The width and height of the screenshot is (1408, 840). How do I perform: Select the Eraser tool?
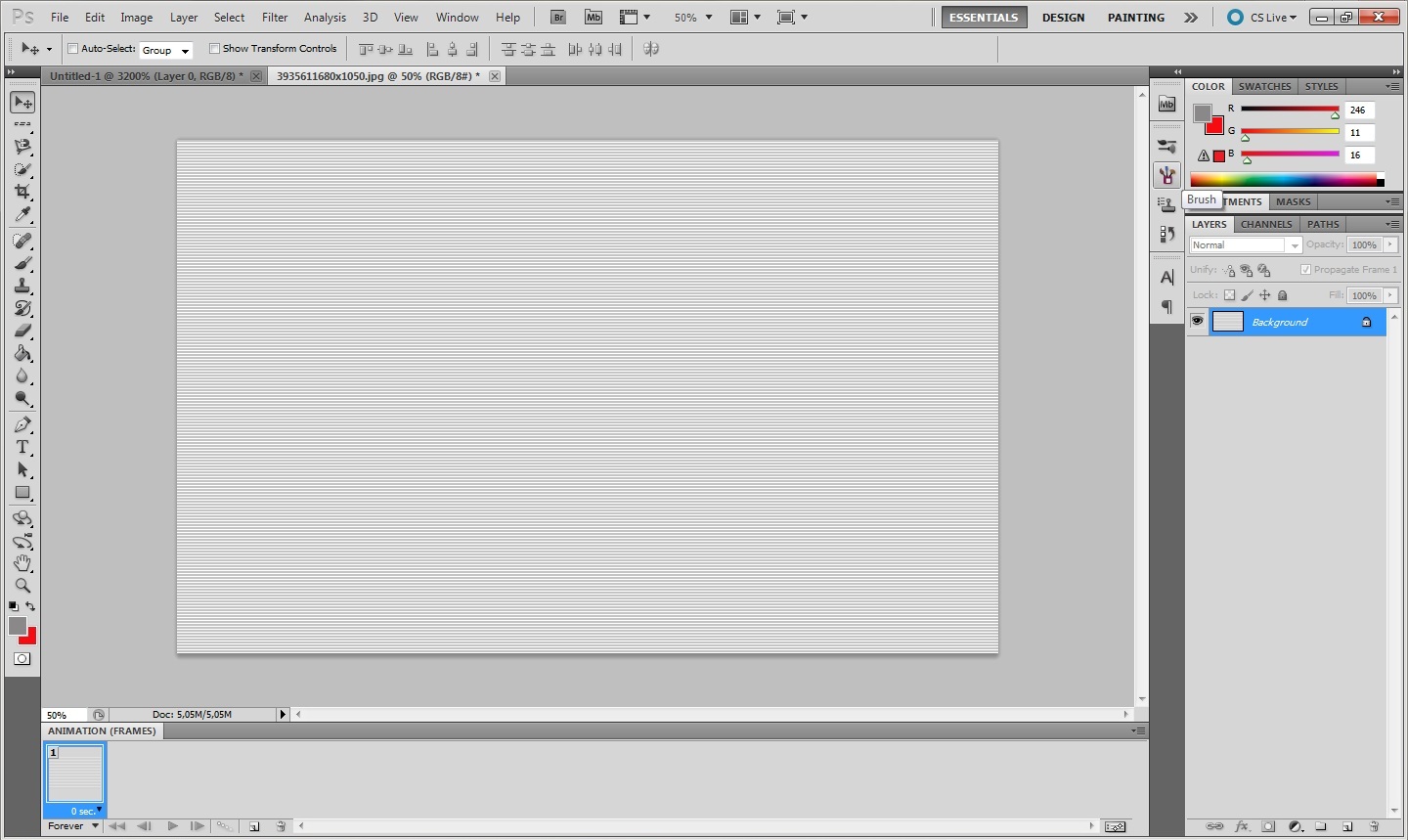point(22,331)
